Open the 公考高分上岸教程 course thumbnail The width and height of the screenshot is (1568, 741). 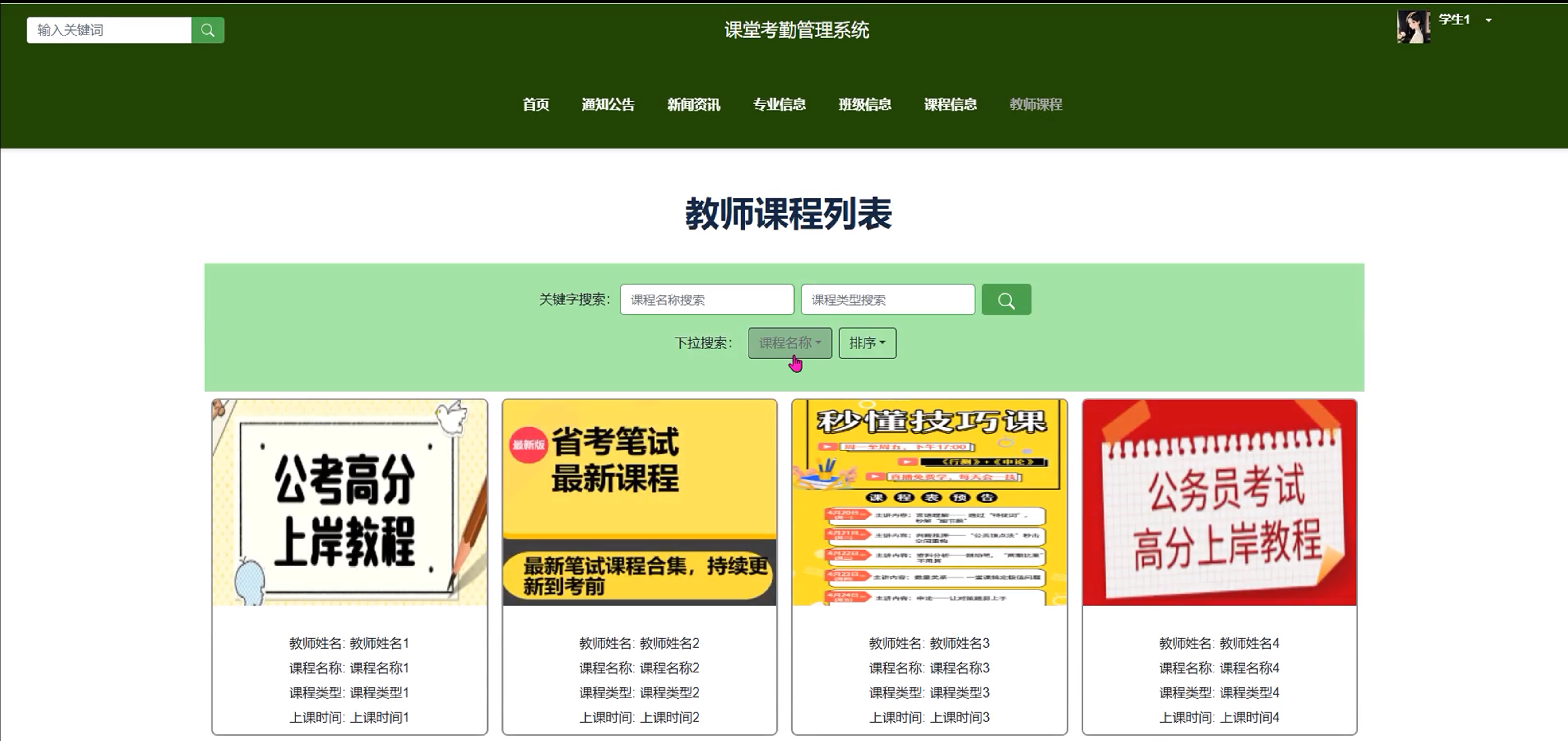[349, 503]
